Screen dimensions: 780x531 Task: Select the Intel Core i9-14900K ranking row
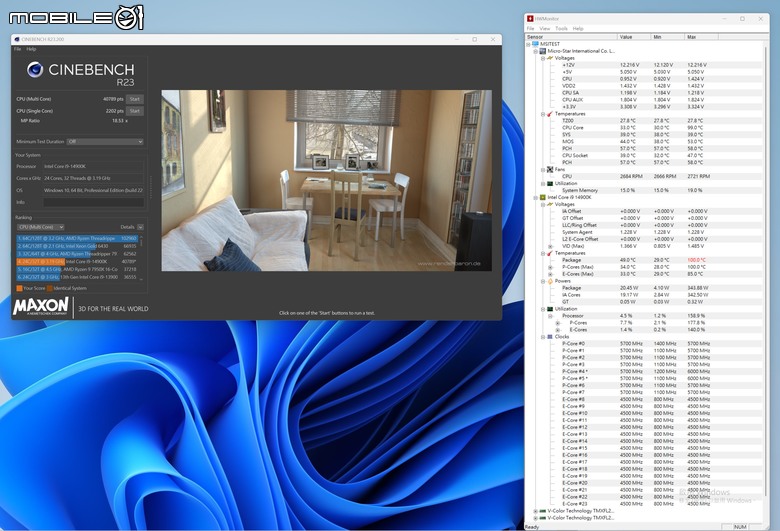(77, 261)
